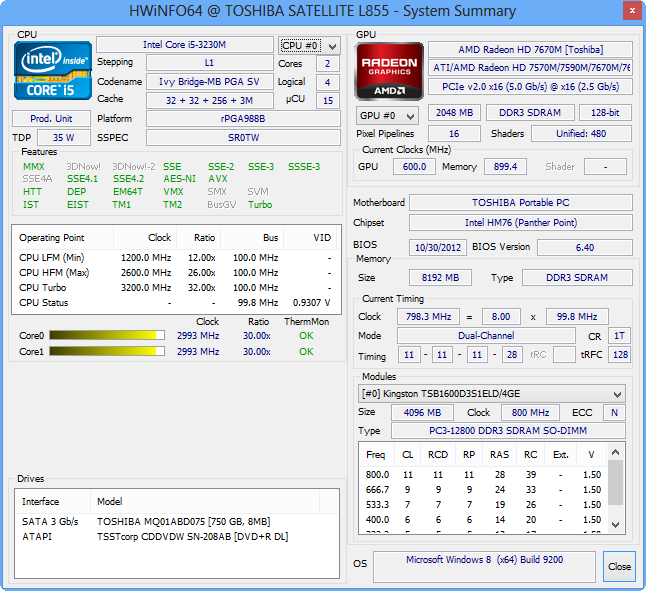Click the Intel Core i5-3230M name field
The width and height of the screenshot is (646, 591).
pyautogui.click(x=185, y=44)
